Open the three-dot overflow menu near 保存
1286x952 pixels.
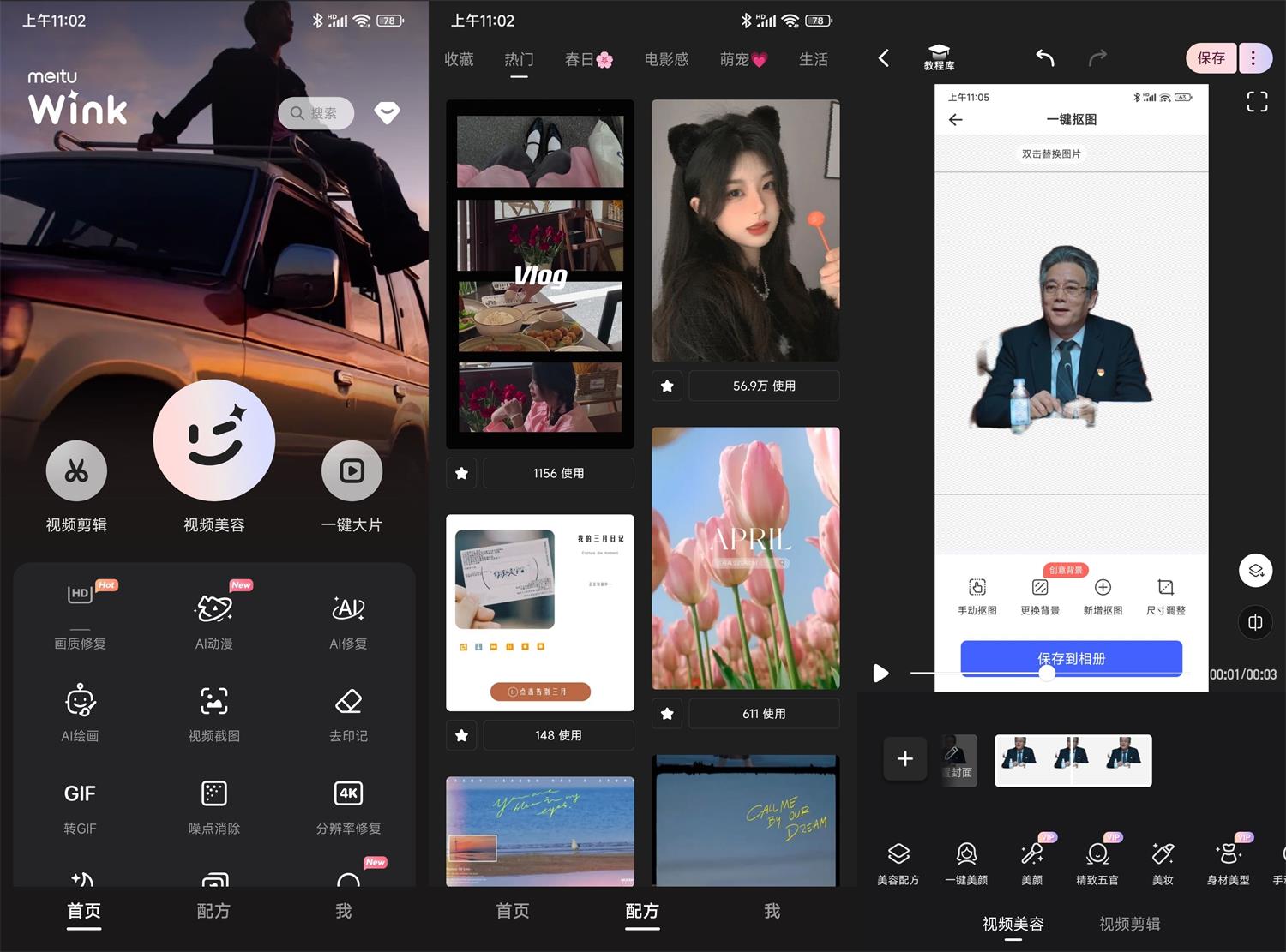pos(1254,57)
